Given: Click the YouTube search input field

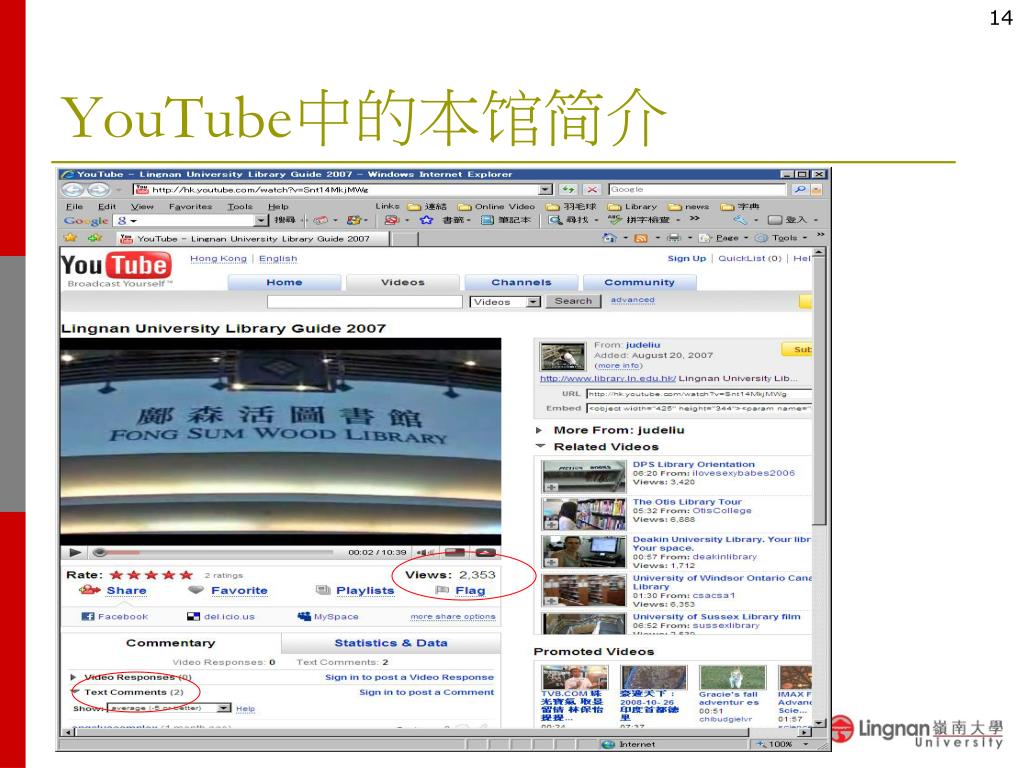Looking at the screenshot, I should tap(365, 301).
